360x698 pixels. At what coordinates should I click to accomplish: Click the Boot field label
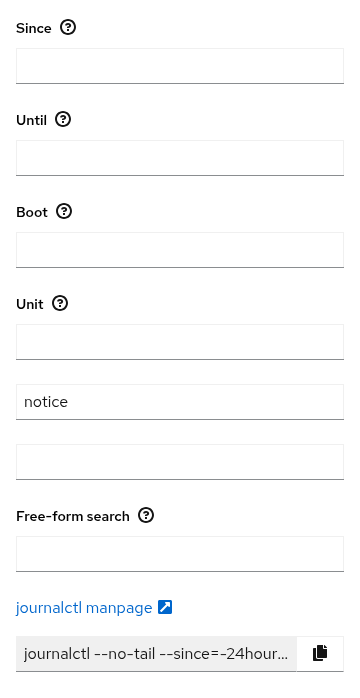click(32, 212)
